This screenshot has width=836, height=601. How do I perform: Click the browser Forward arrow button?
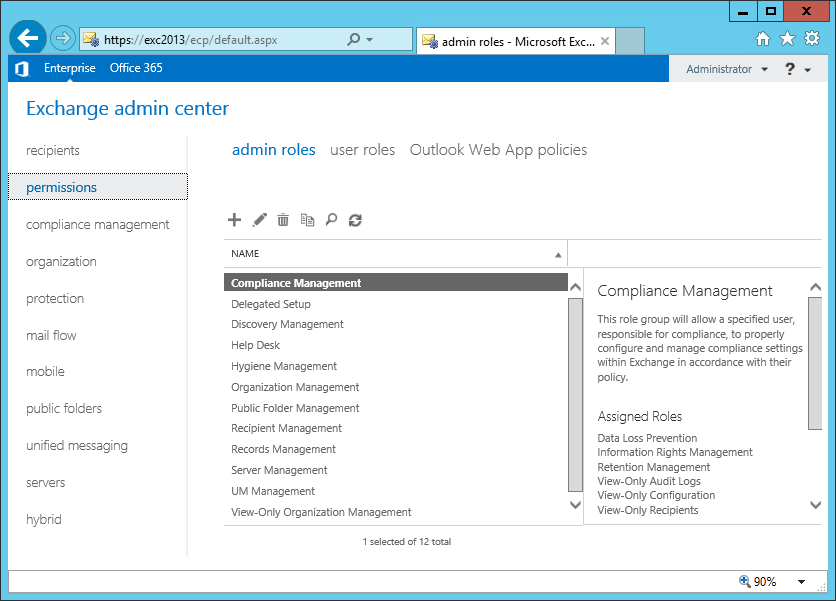tap(62, 38)
